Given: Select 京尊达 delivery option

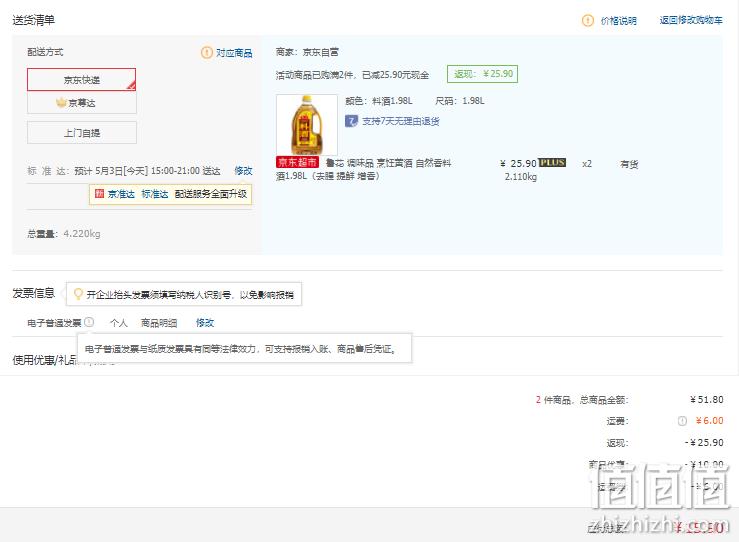Looking at the screenshot, I should click(82, 103).
